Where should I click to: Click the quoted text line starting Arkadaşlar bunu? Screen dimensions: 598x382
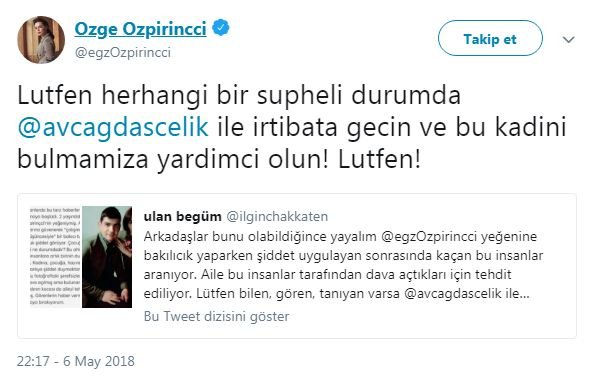click(x=340, y=237)
